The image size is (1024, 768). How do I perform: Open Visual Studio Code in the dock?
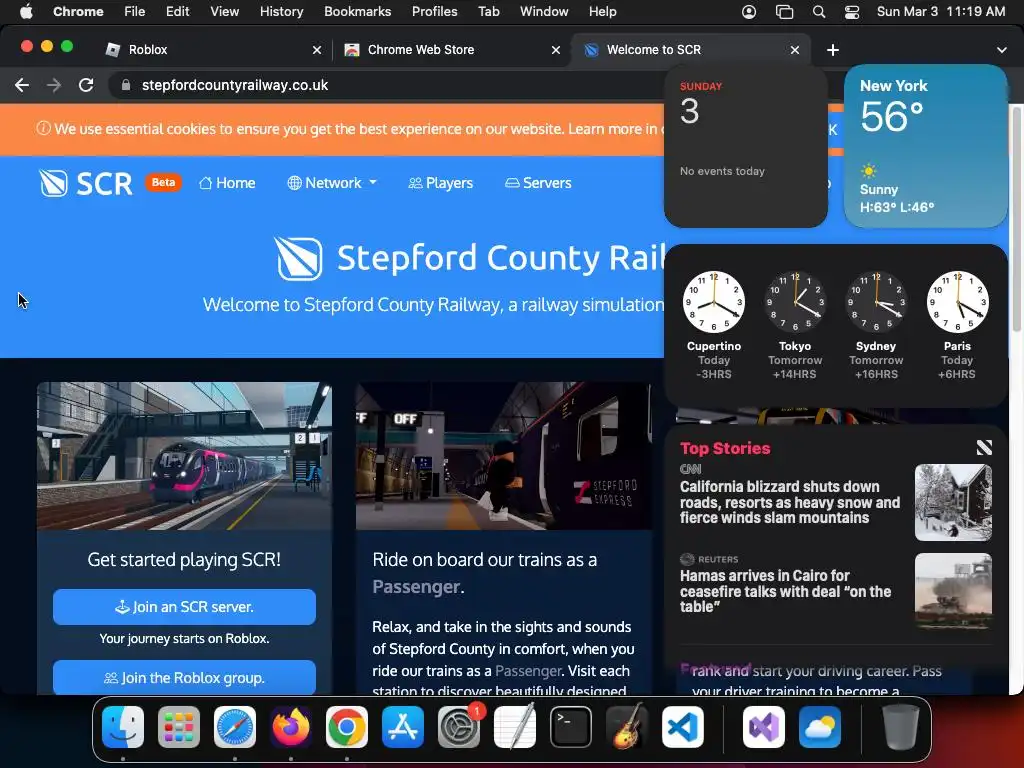point(683,727)
